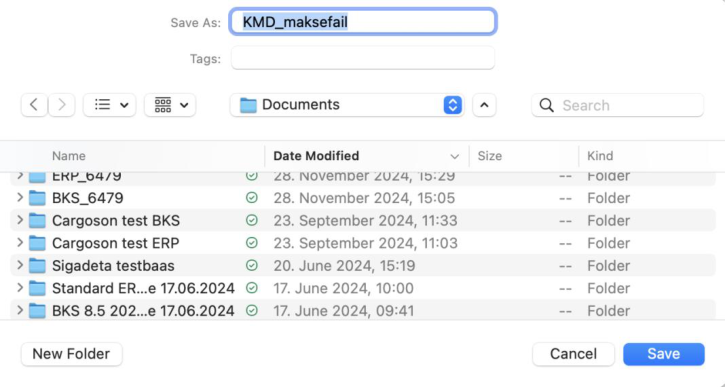The image size is (725, 387).
Task: Toggle the Date Modified sort direction arrow
Action: pyautogui.click(x=455, y=157)
